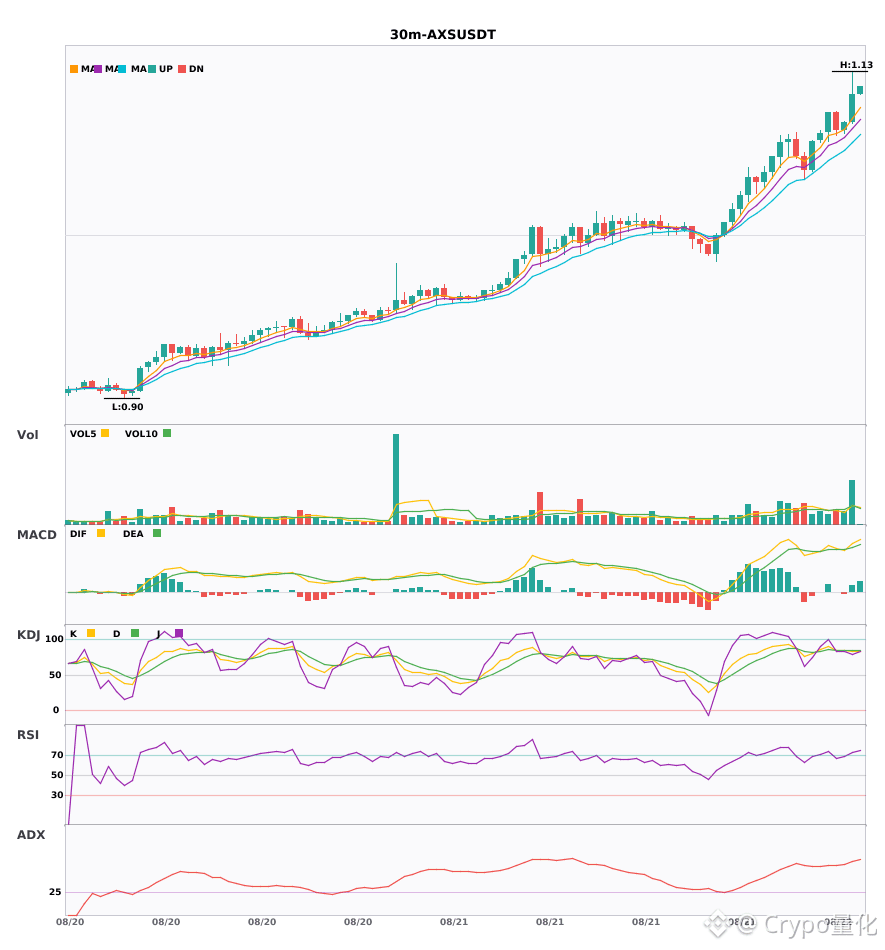Viewport: 885px width, 950px height.
Task: Click the cyan MA legend swatch
Action: coord(122,69)
